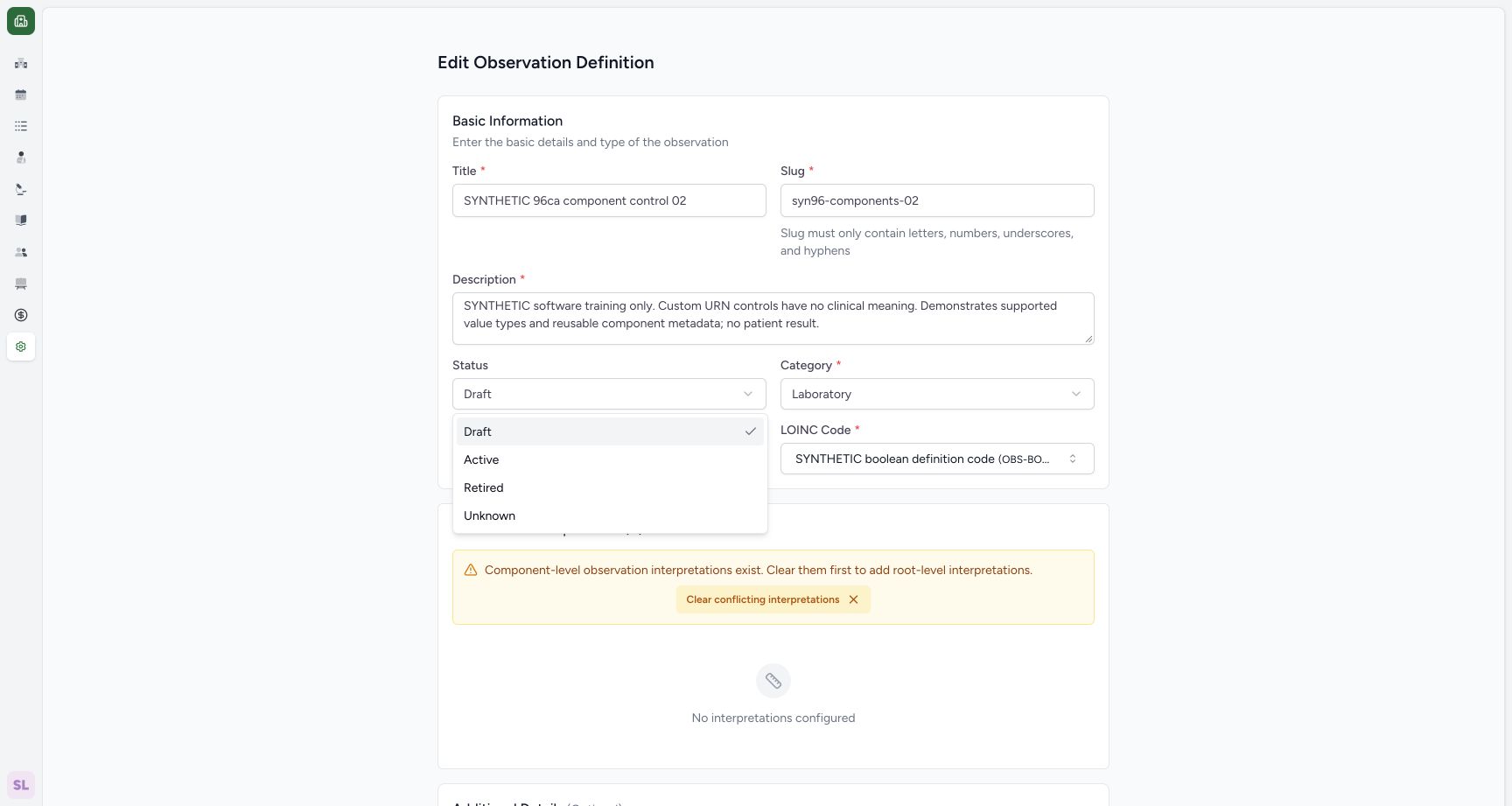Select the Active status option
Screen dimensions: 1512x806
pyautogui.click(x=610, y=459)
